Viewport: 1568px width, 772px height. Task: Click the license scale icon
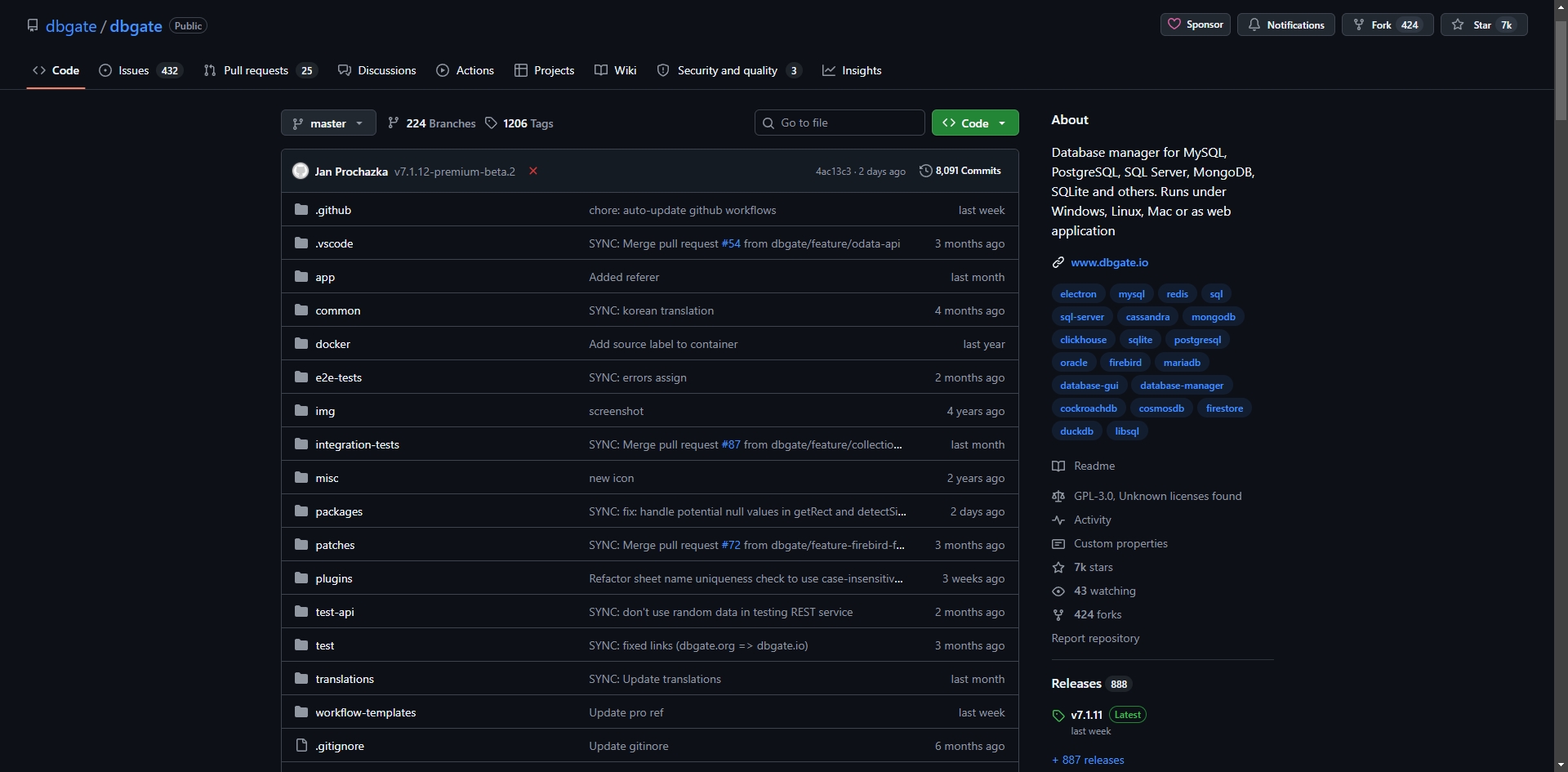pyautogui.click(x=1058, y=496)
